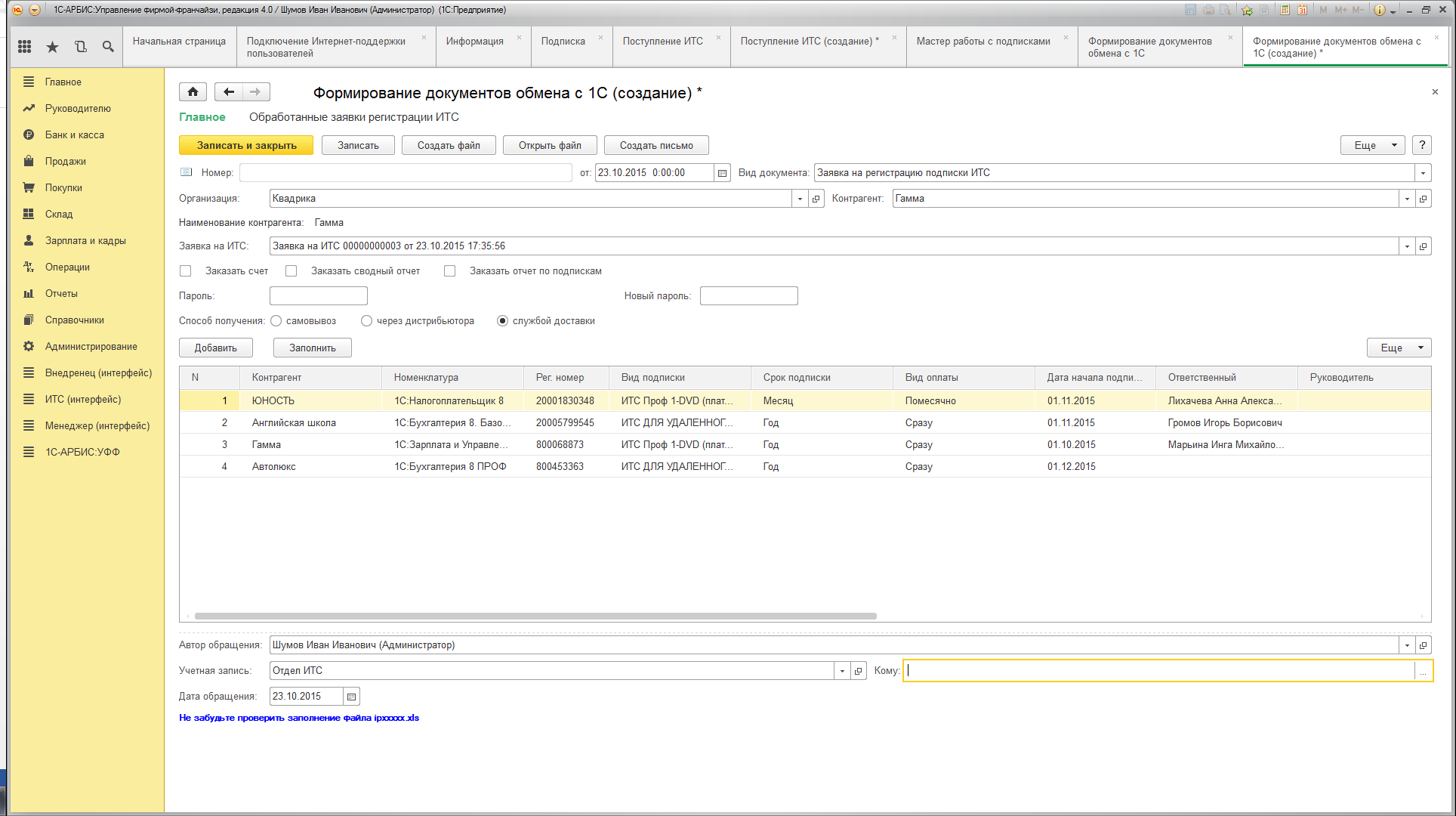The image size is (1456, 816).
Task: Open calendar picker next to document date
Action: click(x=722, y=173)
